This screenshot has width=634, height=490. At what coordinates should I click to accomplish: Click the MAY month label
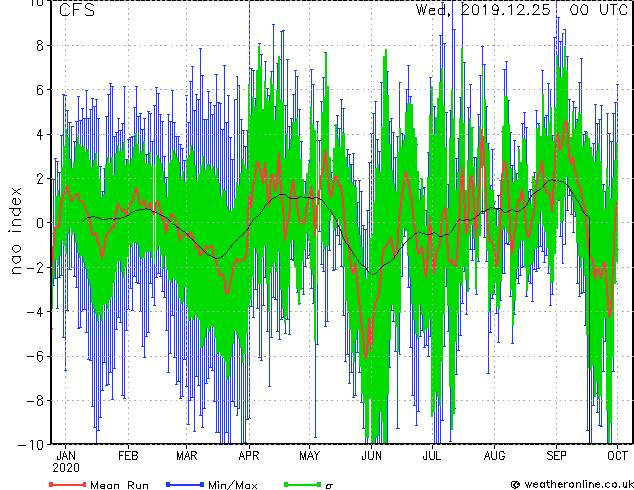tap(309, 456)
